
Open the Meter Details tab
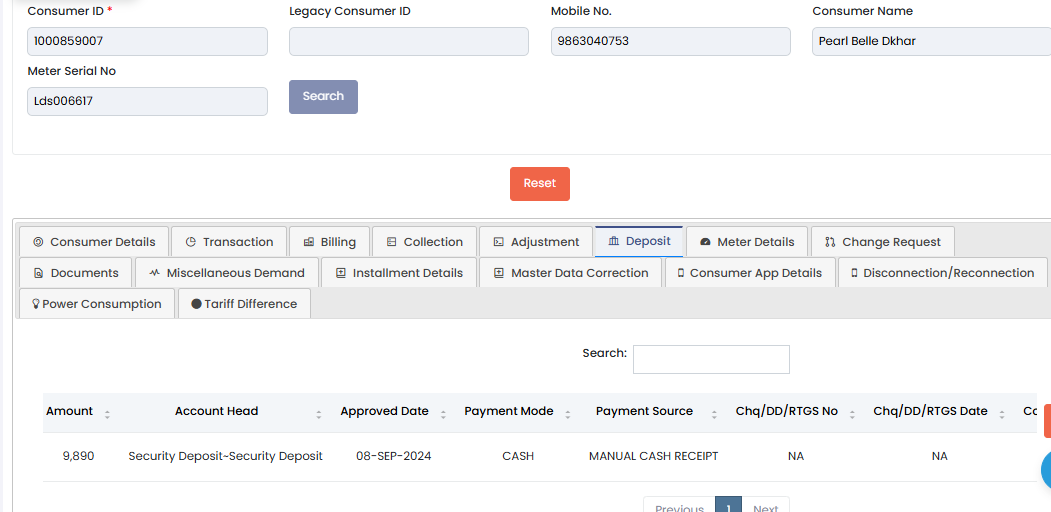pos(747,242)
